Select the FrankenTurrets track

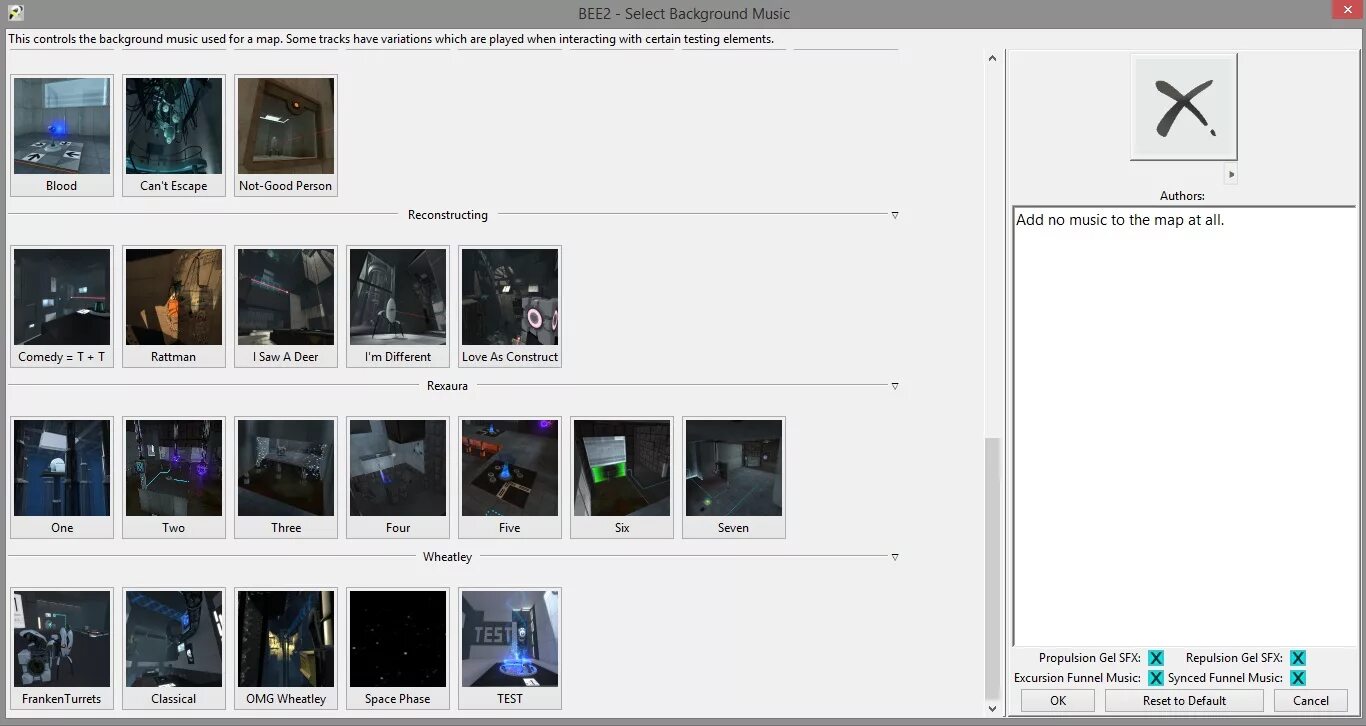click(x=62, y=648)
